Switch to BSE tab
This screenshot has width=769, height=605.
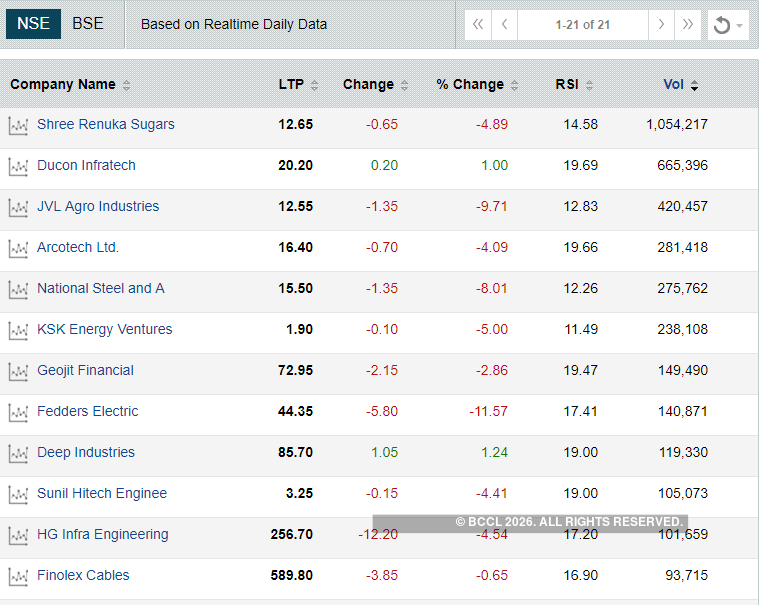88,24
